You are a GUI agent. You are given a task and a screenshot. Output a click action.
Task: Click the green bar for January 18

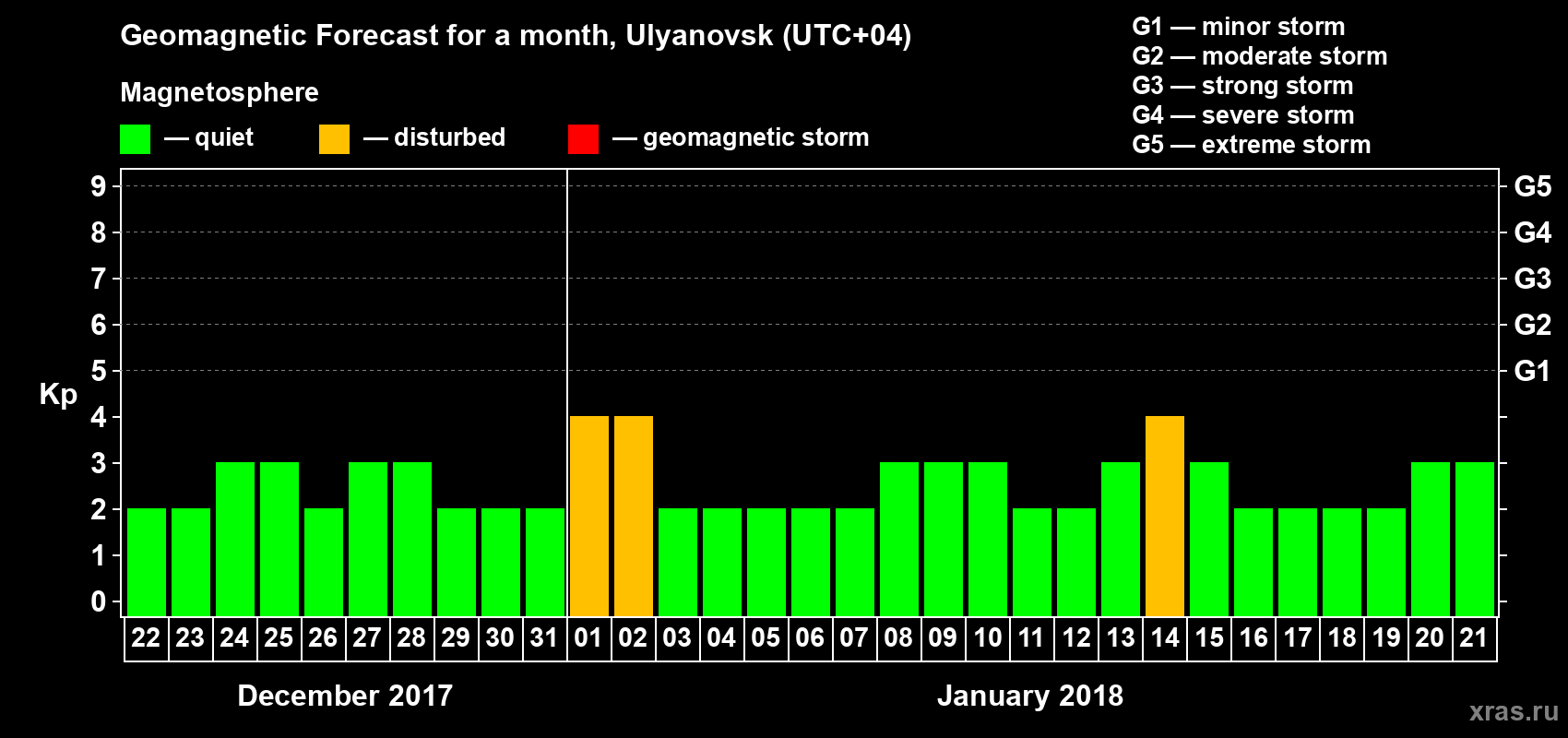pos(1342,562)
